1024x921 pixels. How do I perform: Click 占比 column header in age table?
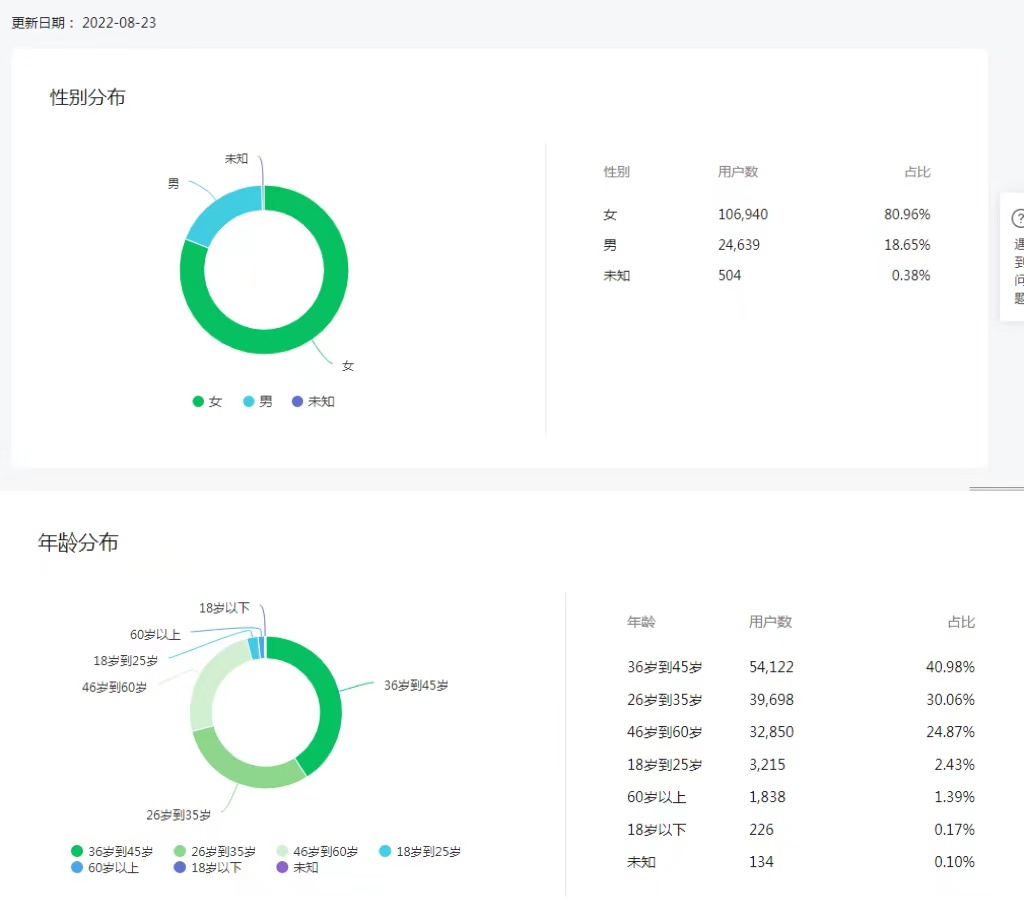click(x=961, y=622)
